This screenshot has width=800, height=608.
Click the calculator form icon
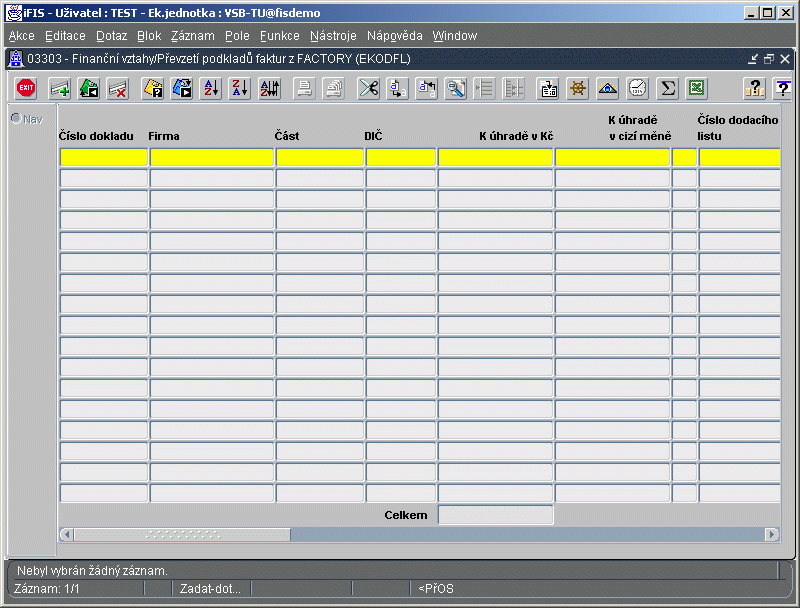click(x=548, y=88)
